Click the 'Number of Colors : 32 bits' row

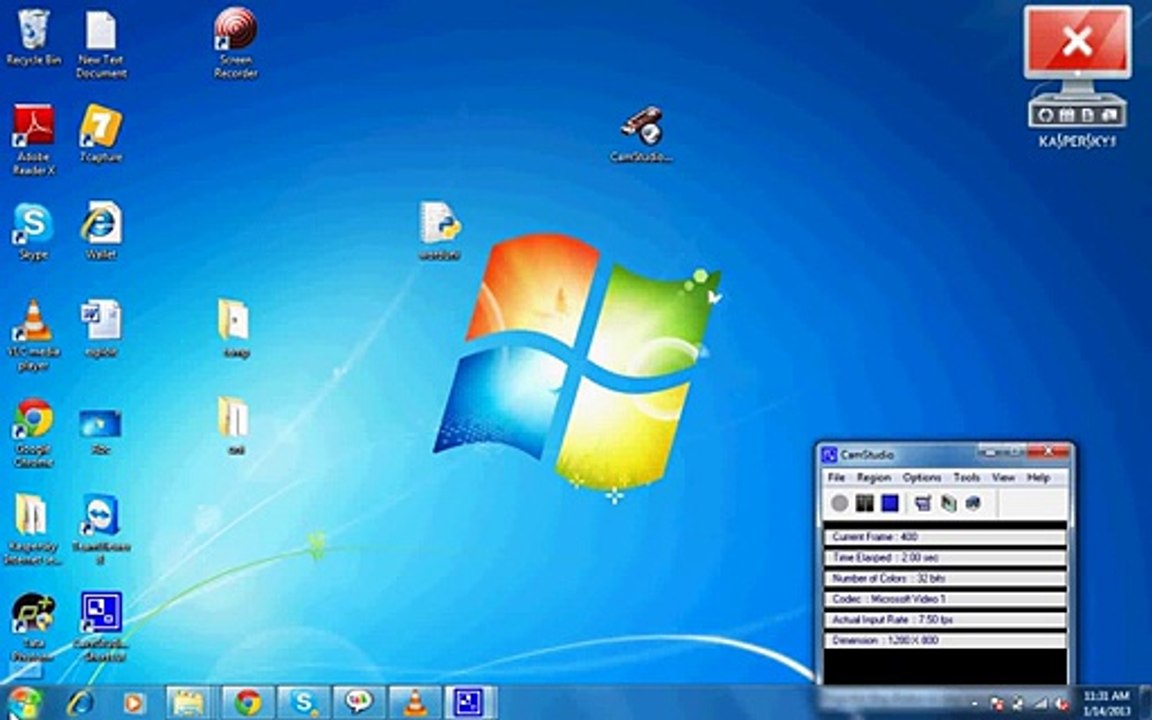point(945,578)
